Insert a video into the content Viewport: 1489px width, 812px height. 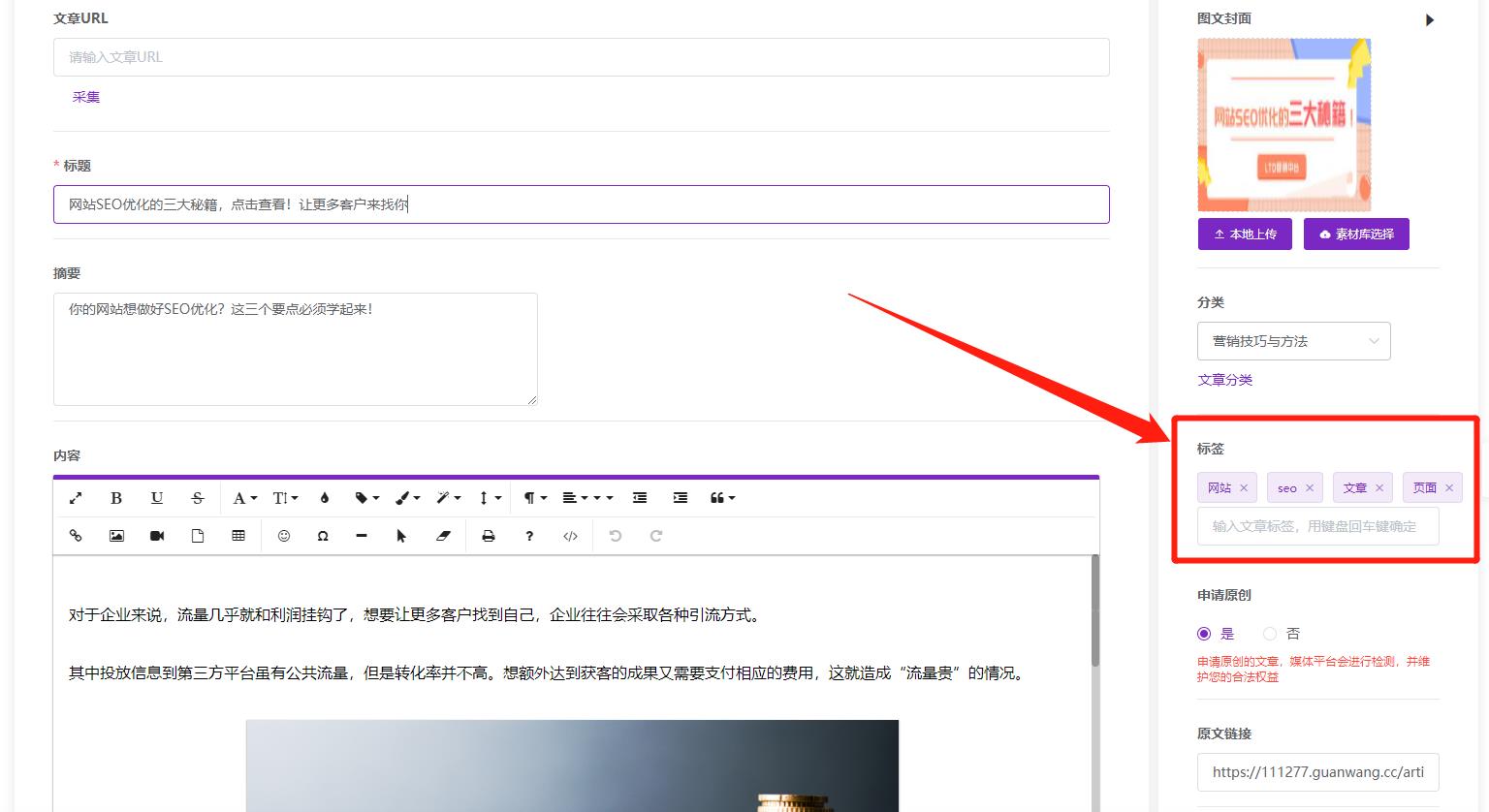157,536
